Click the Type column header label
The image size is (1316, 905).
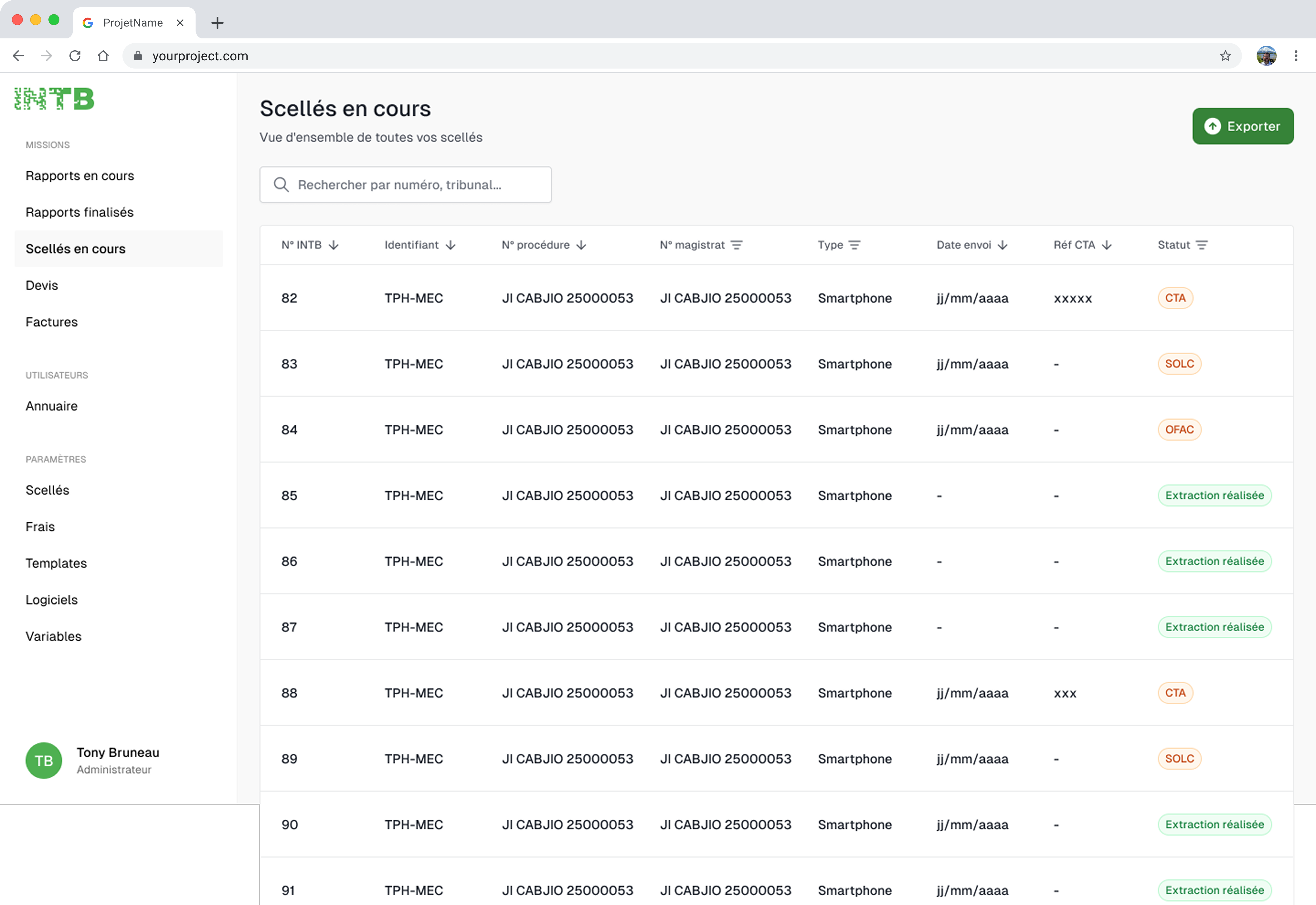click(x=830, y=245)
